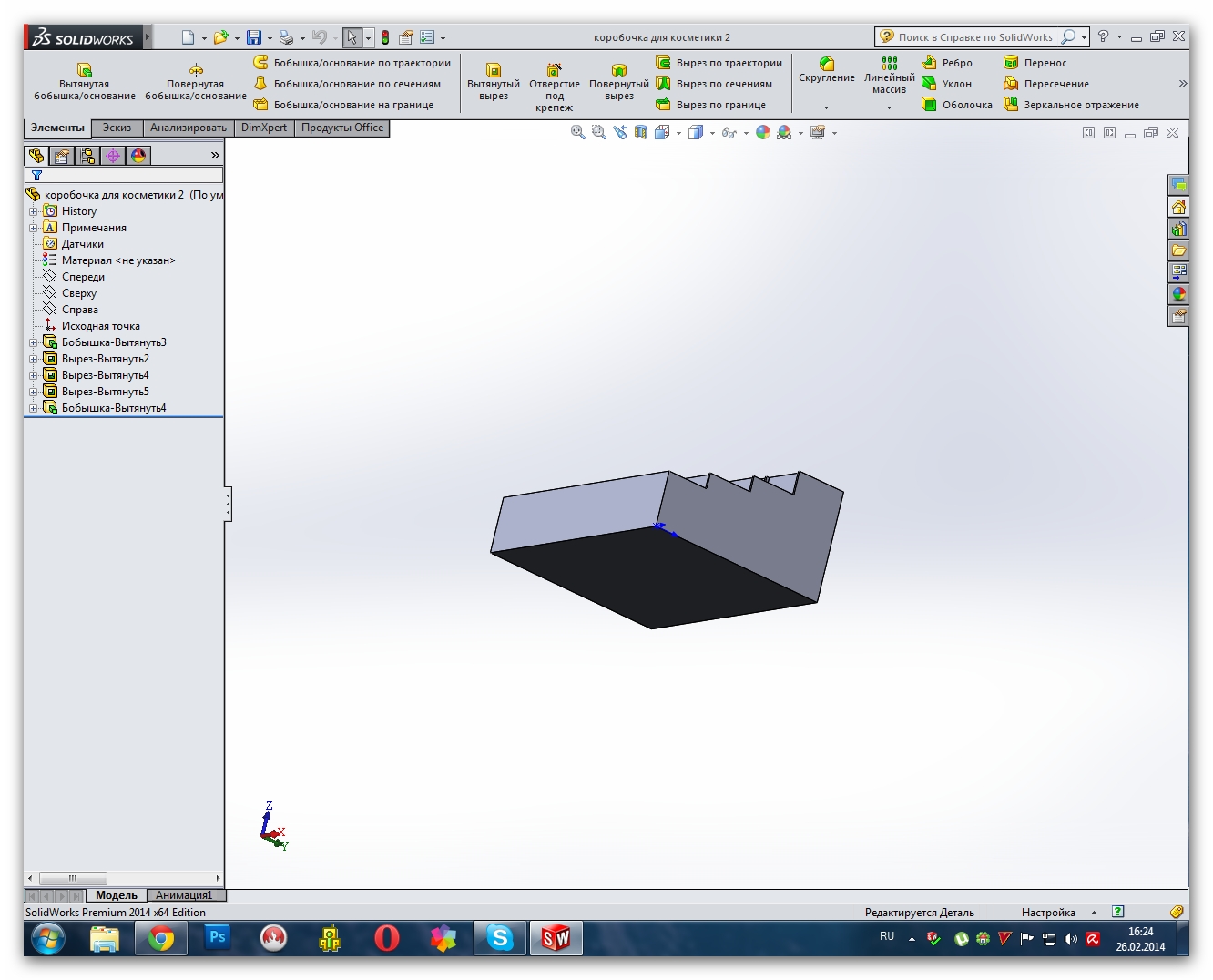This screenshot has height=980, width=1213.
Task: Select Материал <не указан> item
Action: click(108, 260)
